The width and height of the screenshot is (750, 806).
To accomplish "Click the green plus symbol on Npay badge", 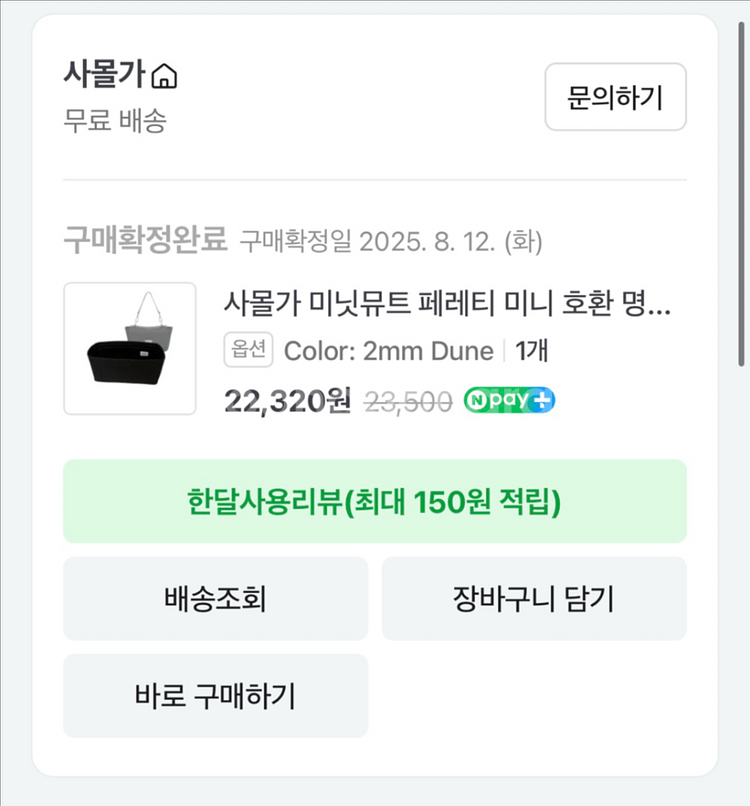I will click(x=543, y=401).
